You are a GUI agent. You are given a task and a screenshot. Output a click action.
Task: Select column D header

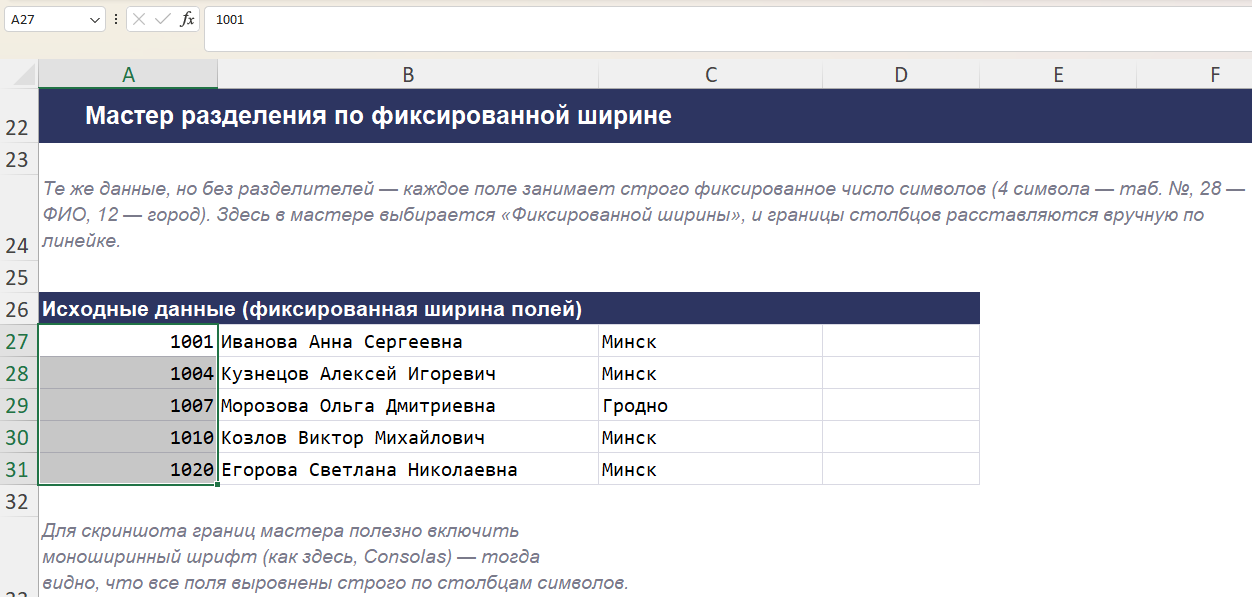coord(901,74)
